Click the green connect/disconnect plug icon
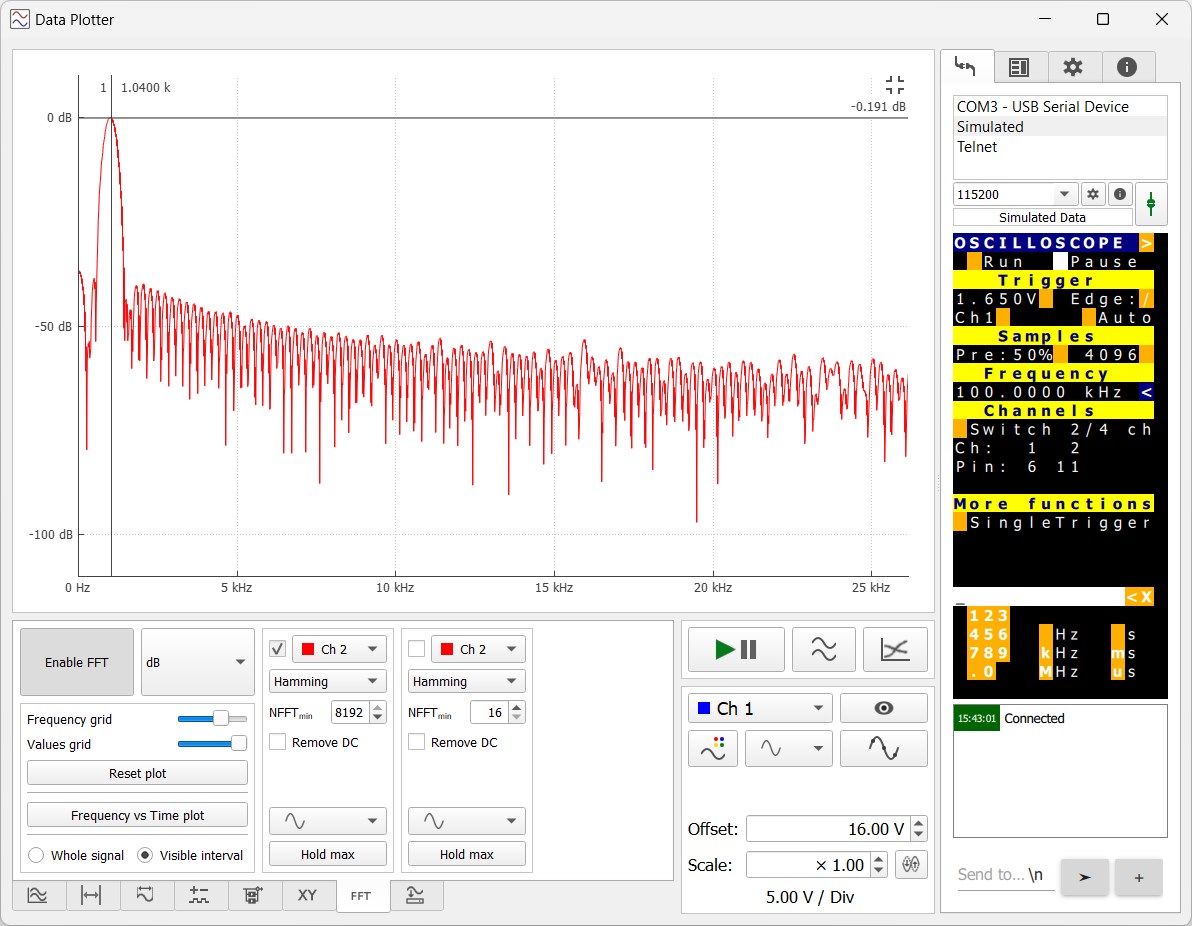The width and height of the screenshot is (1192, 926). coord(1151,204)
